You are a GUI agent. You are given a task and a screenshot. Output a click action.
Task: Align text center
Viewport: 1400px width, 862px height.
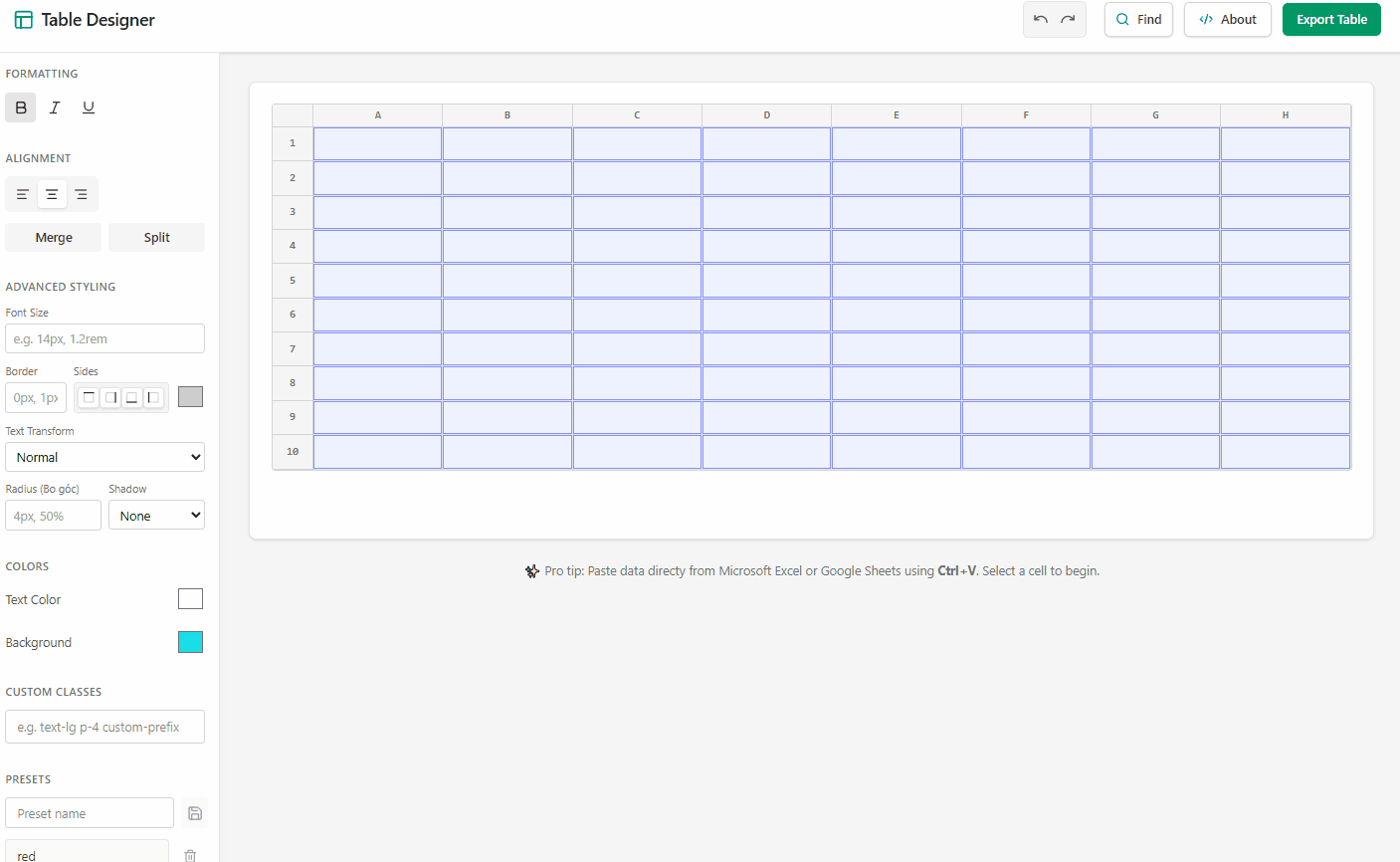click(52, 194)
